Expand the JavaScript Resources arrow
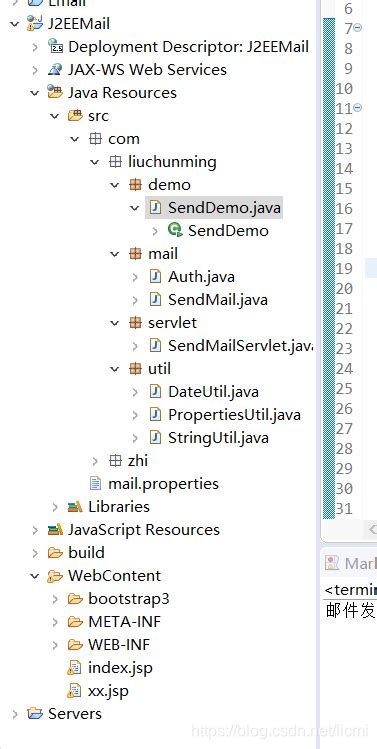377x749 pixels. (x=35, y=530)
